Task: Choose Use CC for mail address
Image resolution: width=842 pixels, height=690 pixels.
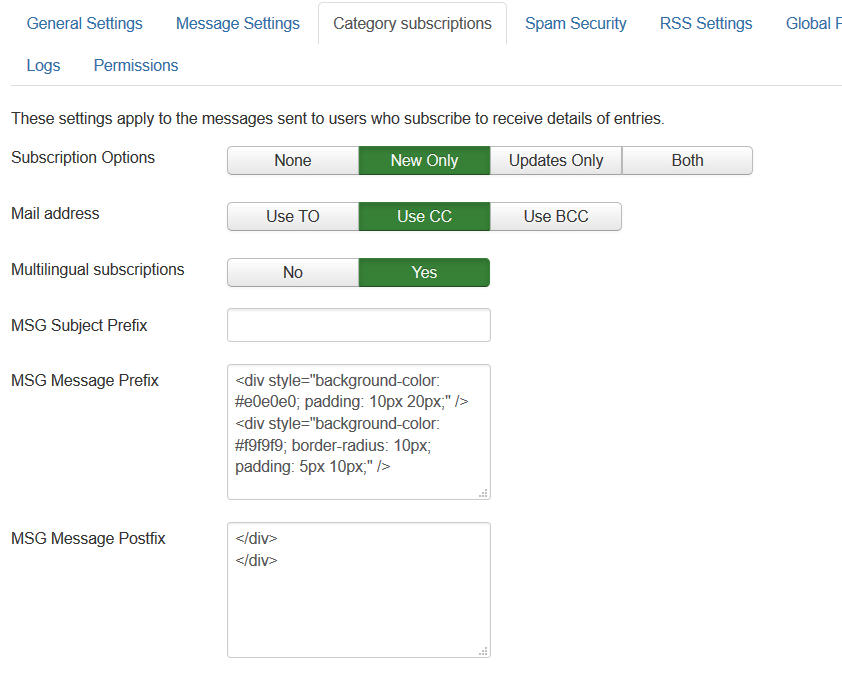Action: [x=424, y=217]
